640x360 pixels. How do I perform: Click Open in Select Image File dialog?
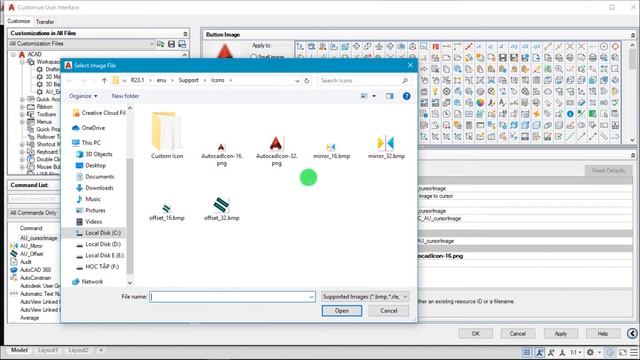pyautogui.click(x=342, y=311)
